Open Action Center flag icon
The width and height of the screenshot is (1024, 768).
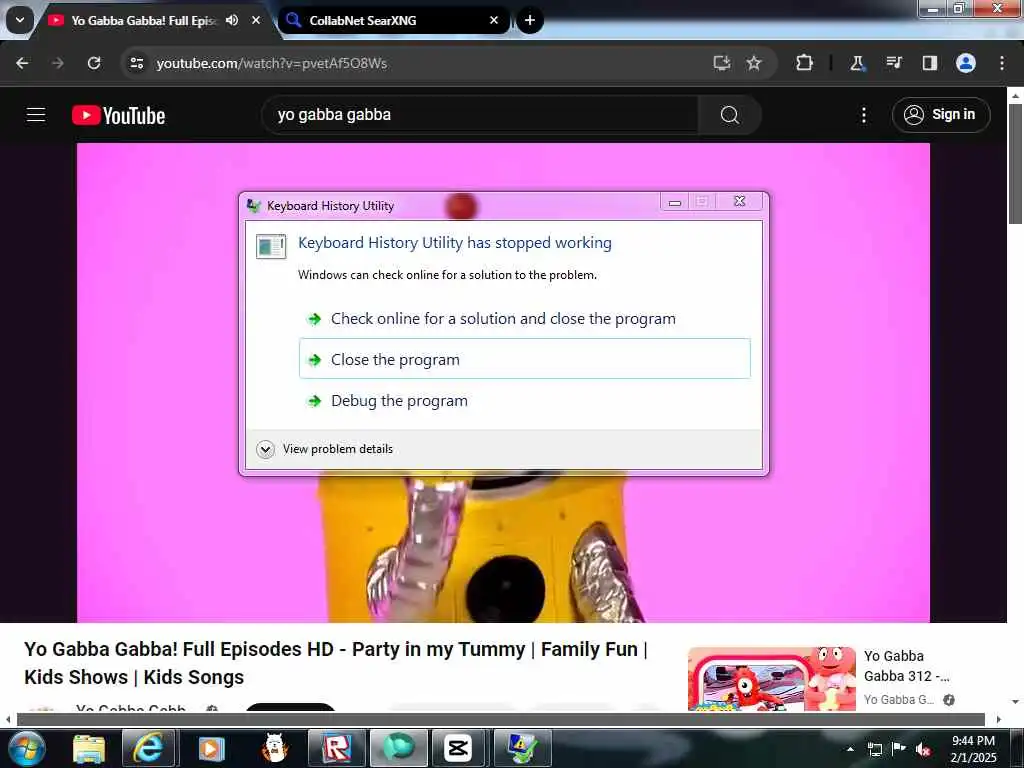899,749
